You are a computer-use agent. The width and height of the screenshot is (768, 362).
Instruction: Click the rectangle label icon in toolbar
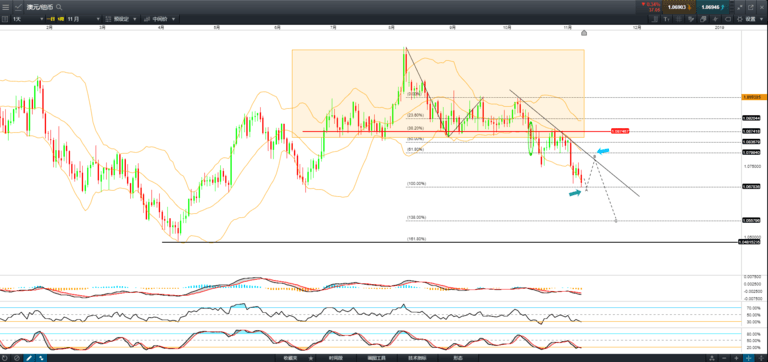728,19
